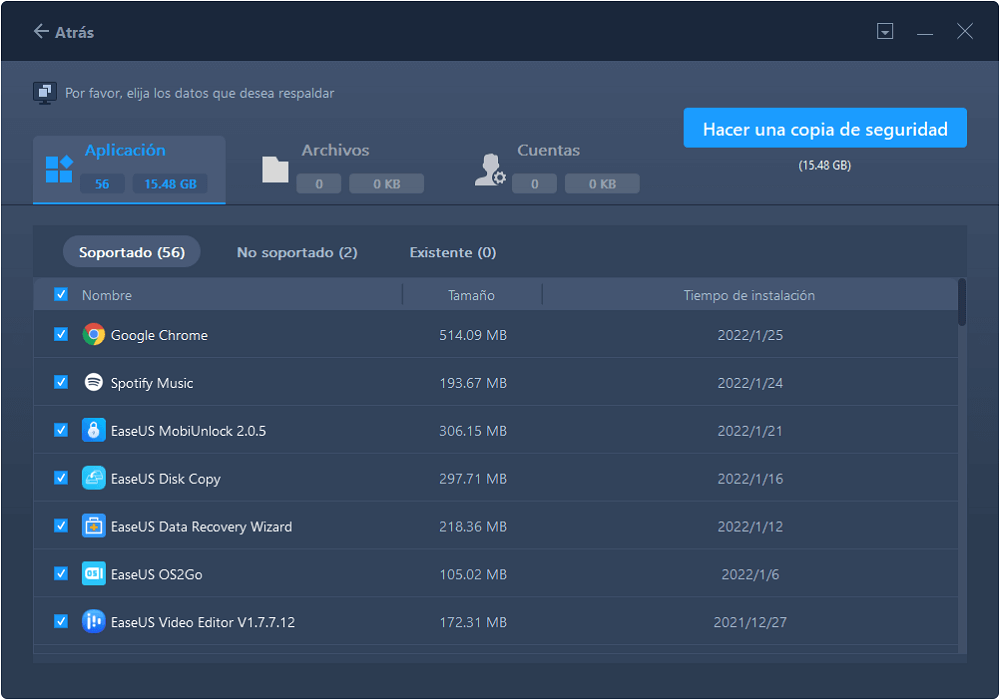Minimize the EaseUS window
The image size is (1000, 700).
pos(925,32)
